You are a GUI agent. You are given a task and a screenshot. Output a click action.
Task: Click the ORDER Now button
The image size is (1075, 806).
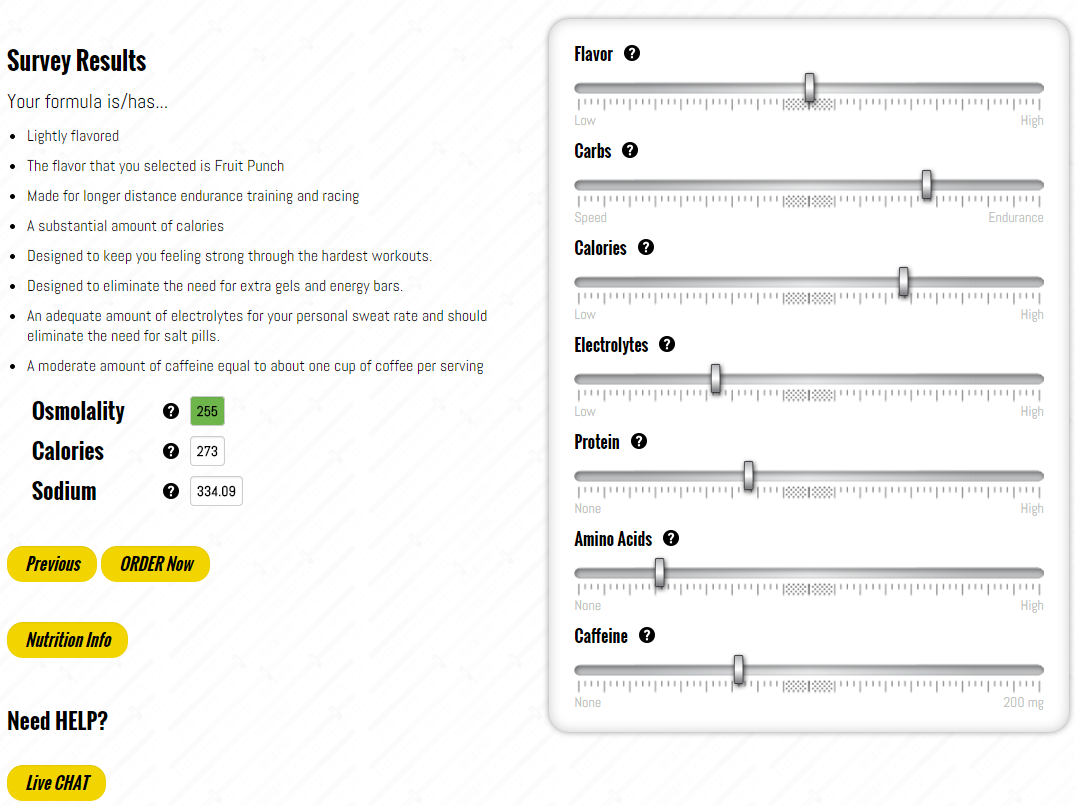click(x=156, y=564)
